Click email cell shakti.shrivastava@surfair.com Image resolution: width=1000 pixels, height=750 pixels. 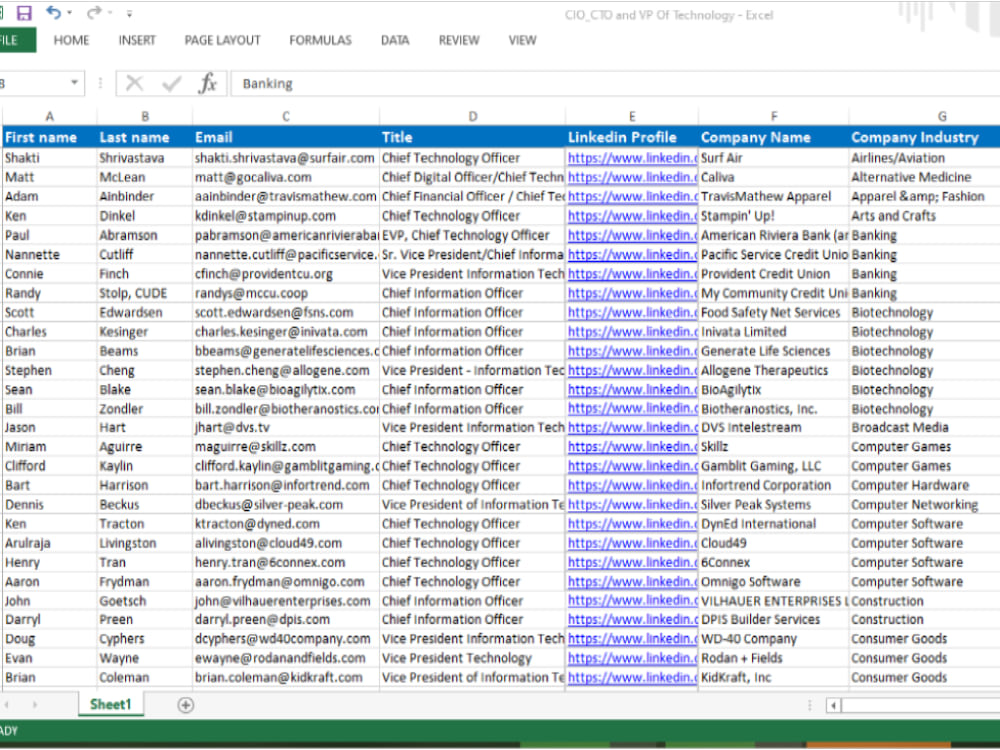(x=286, y=158)
